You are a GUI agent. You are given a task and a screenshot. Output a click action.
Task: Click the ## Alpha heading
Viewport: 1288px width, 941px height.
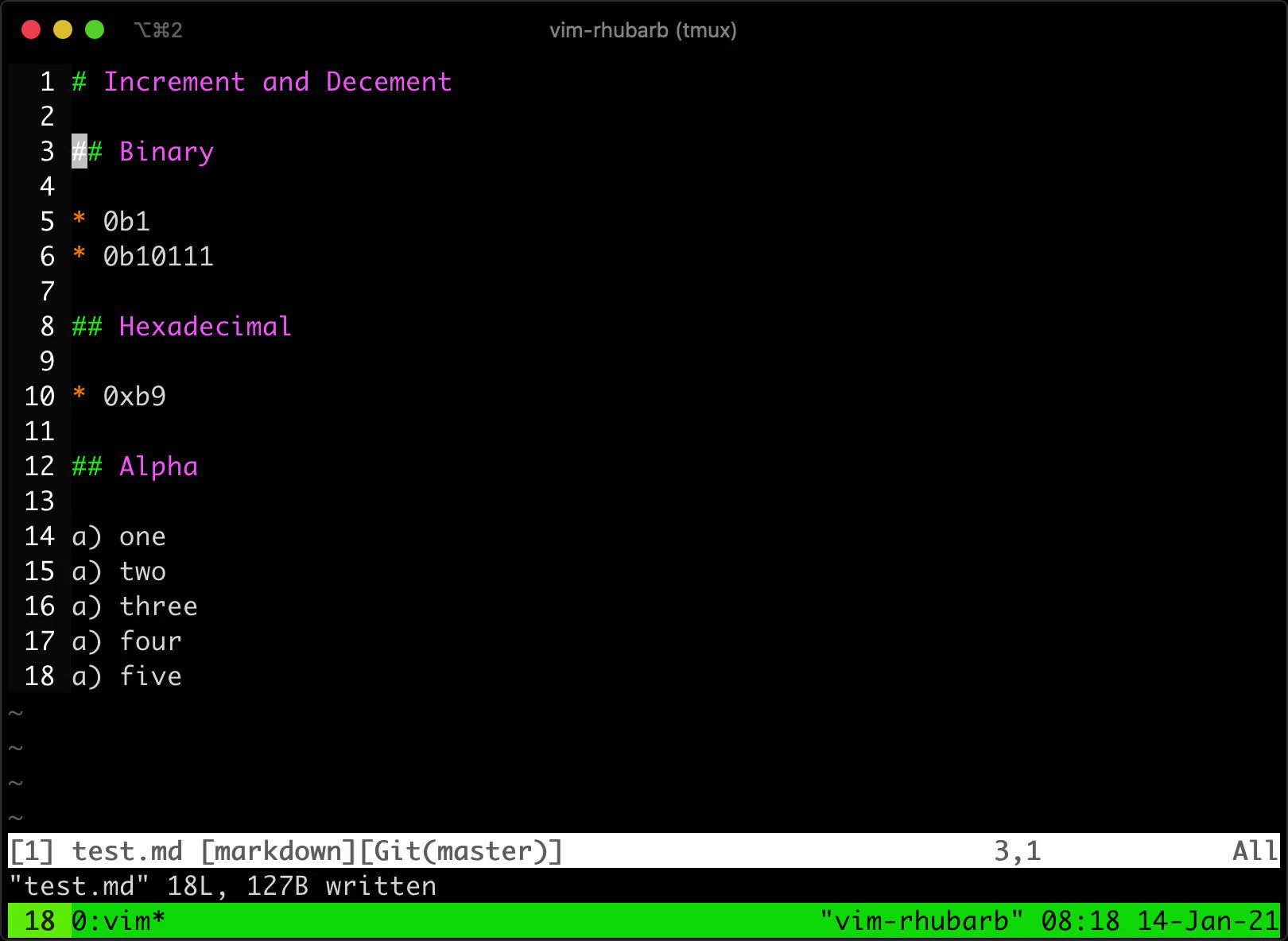coord(134,467)
